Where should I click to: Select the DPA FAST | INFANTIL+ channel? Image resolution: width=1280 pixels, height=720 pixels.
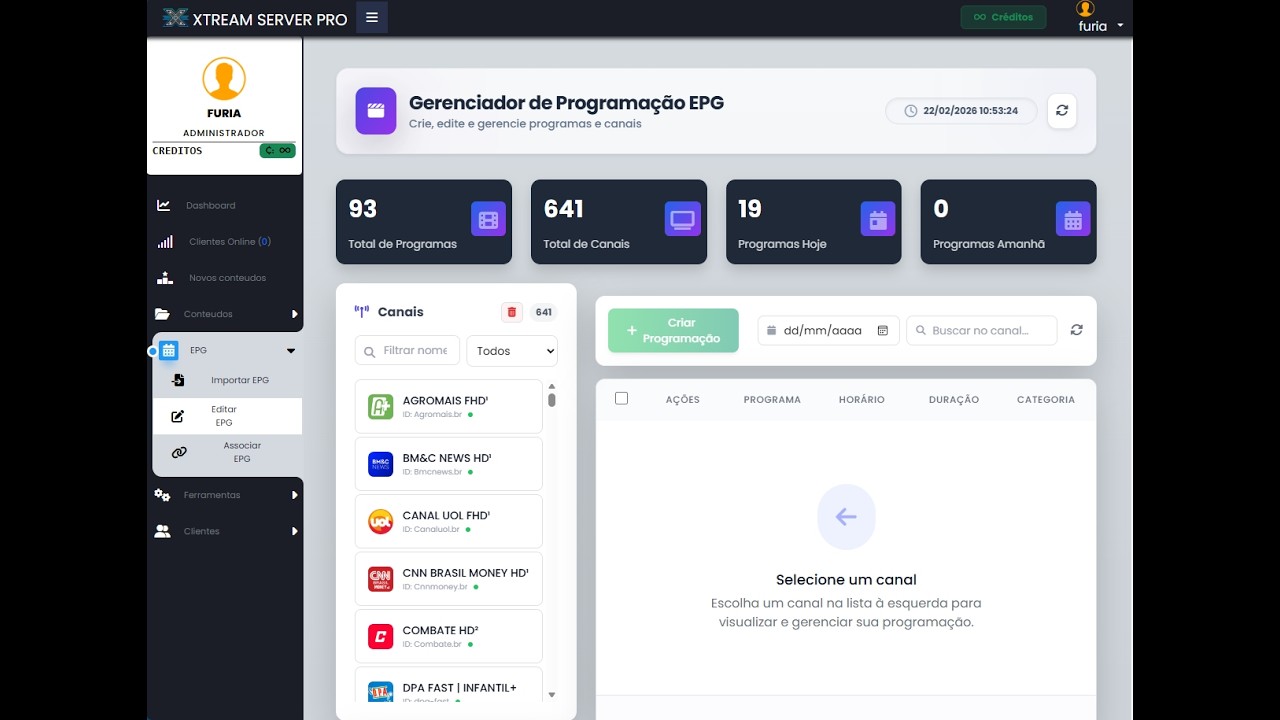click(449, 686)
